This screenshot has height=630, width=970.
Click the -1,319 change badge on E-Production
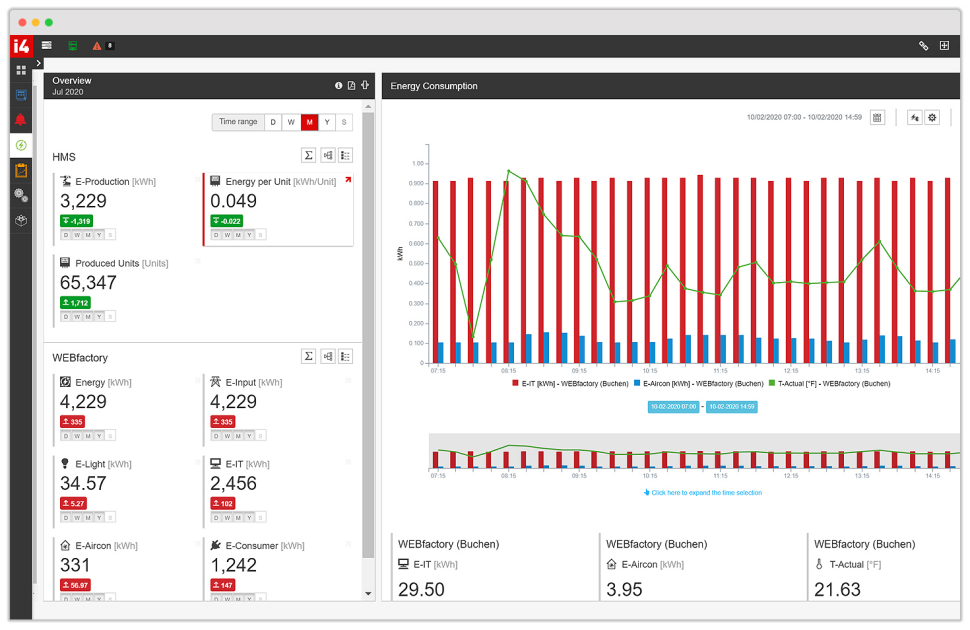[x=77, y=221]
